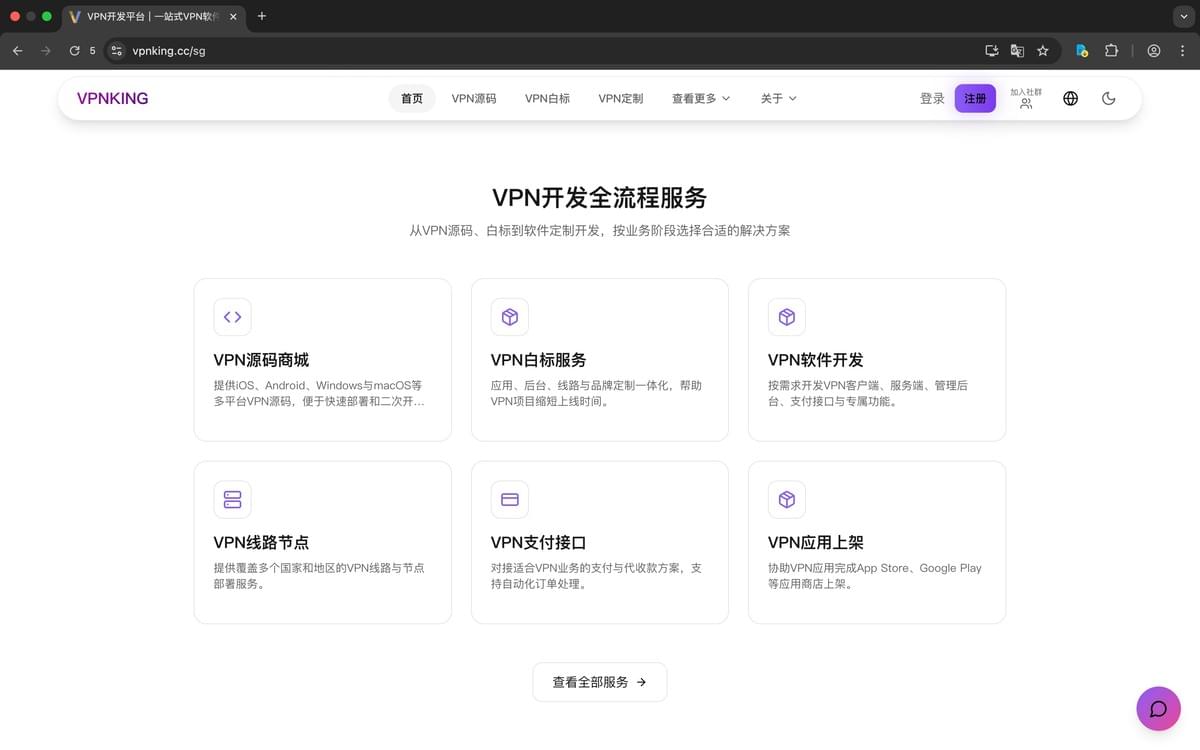Image resolution: width=1200 pixels, height=750 pixels.
Task: Open the VPN白标服务 card title
Action: 538,360
